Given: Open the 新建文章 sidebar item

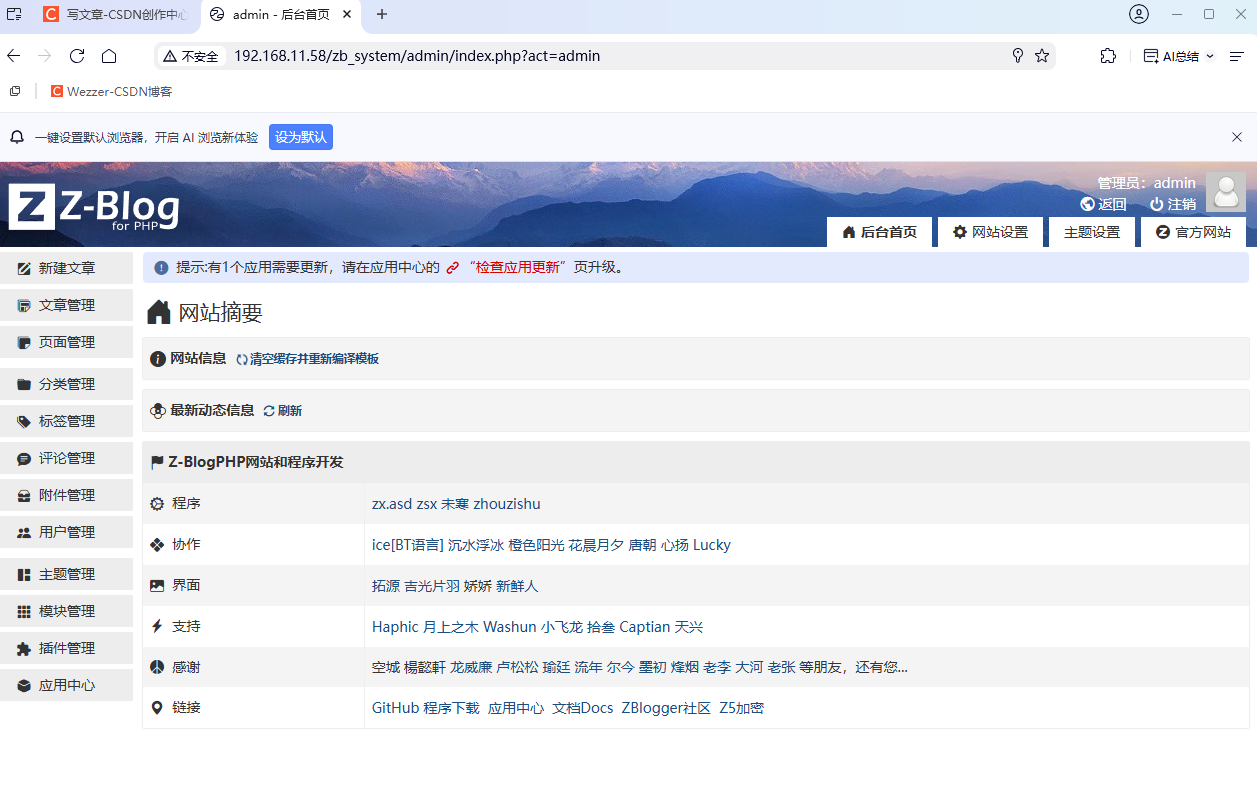Looking at the screenshot, I should pyautogui.click(x=66, y=268).
